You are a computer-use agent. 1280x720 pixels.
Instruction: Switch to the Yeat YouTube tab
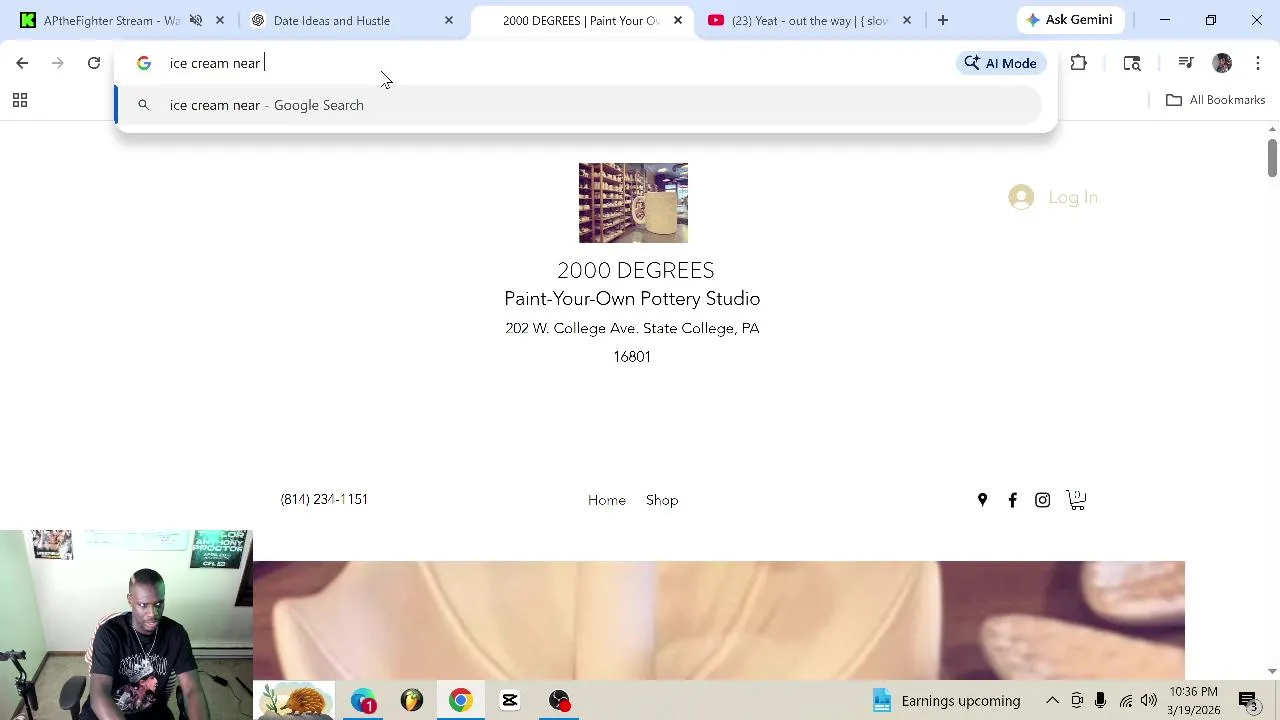coord(800,20)
